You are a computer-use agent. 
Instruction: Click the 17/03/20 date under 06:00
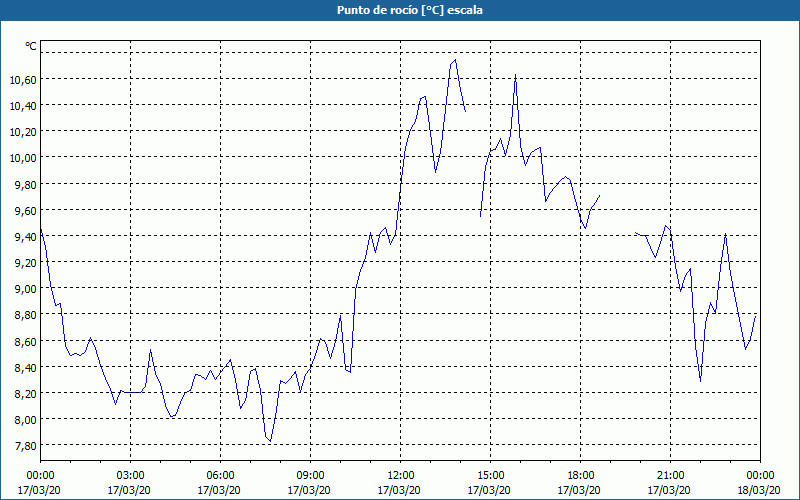tap(219, 490)
